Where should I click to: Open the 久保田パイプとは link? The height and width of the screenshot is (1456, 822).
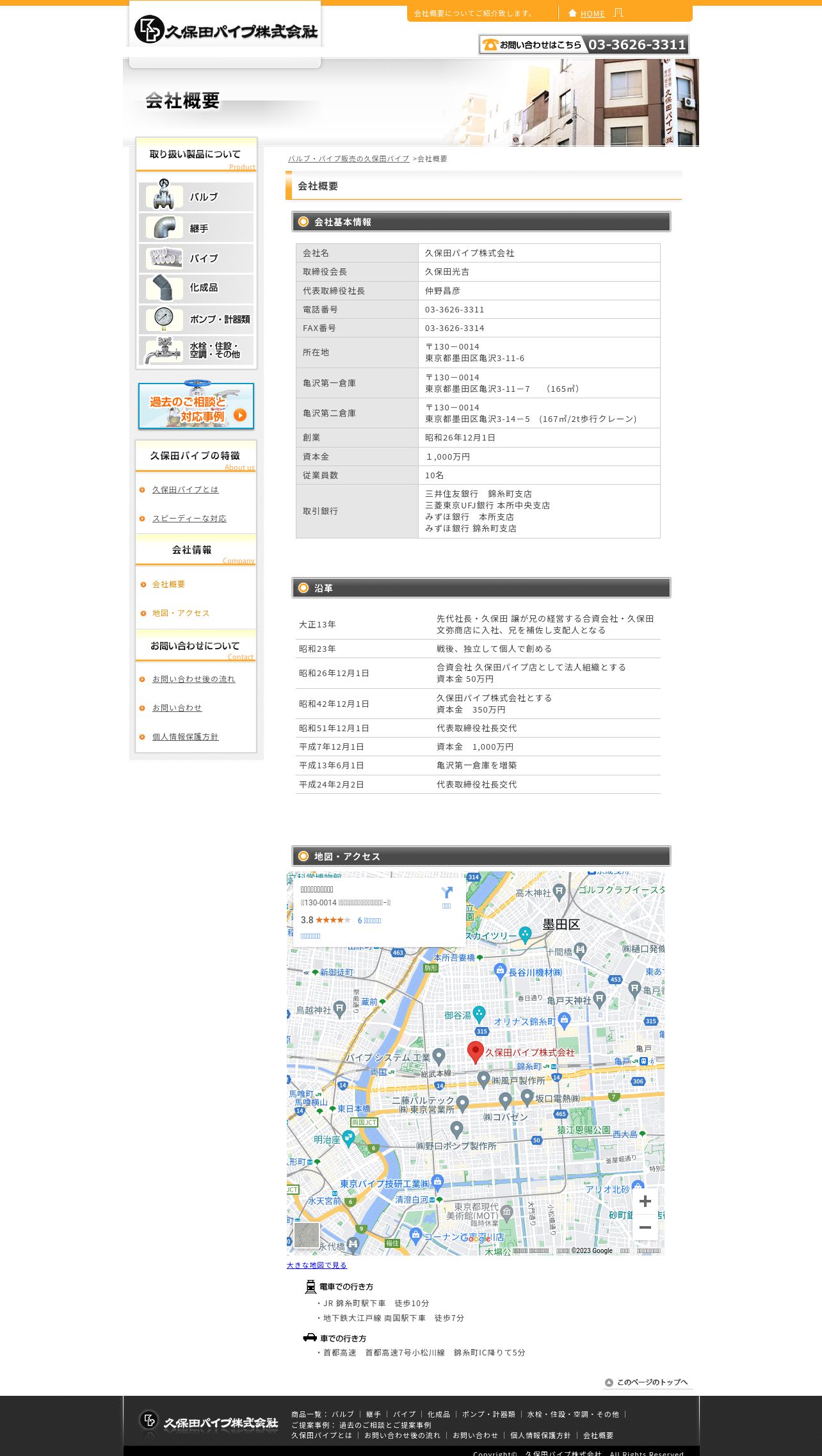click(185, 490)
